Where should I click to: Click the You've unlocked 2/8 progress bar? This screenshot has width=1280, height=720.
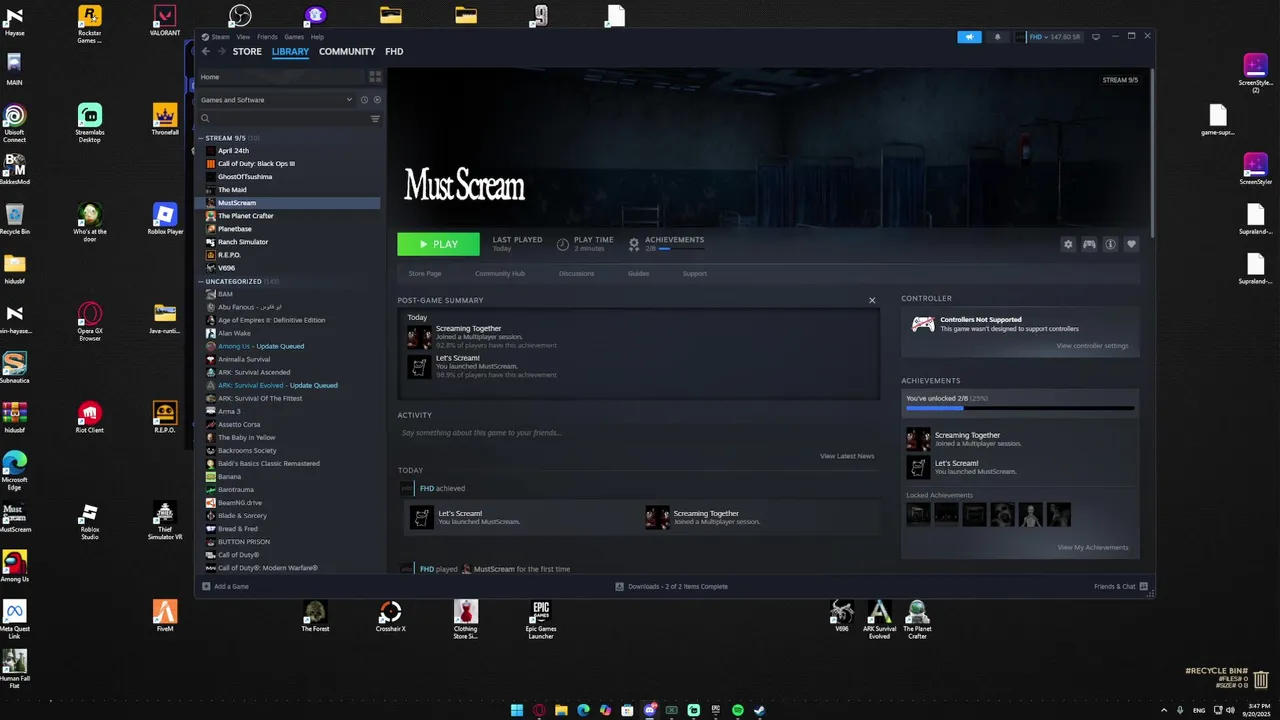1020,408
